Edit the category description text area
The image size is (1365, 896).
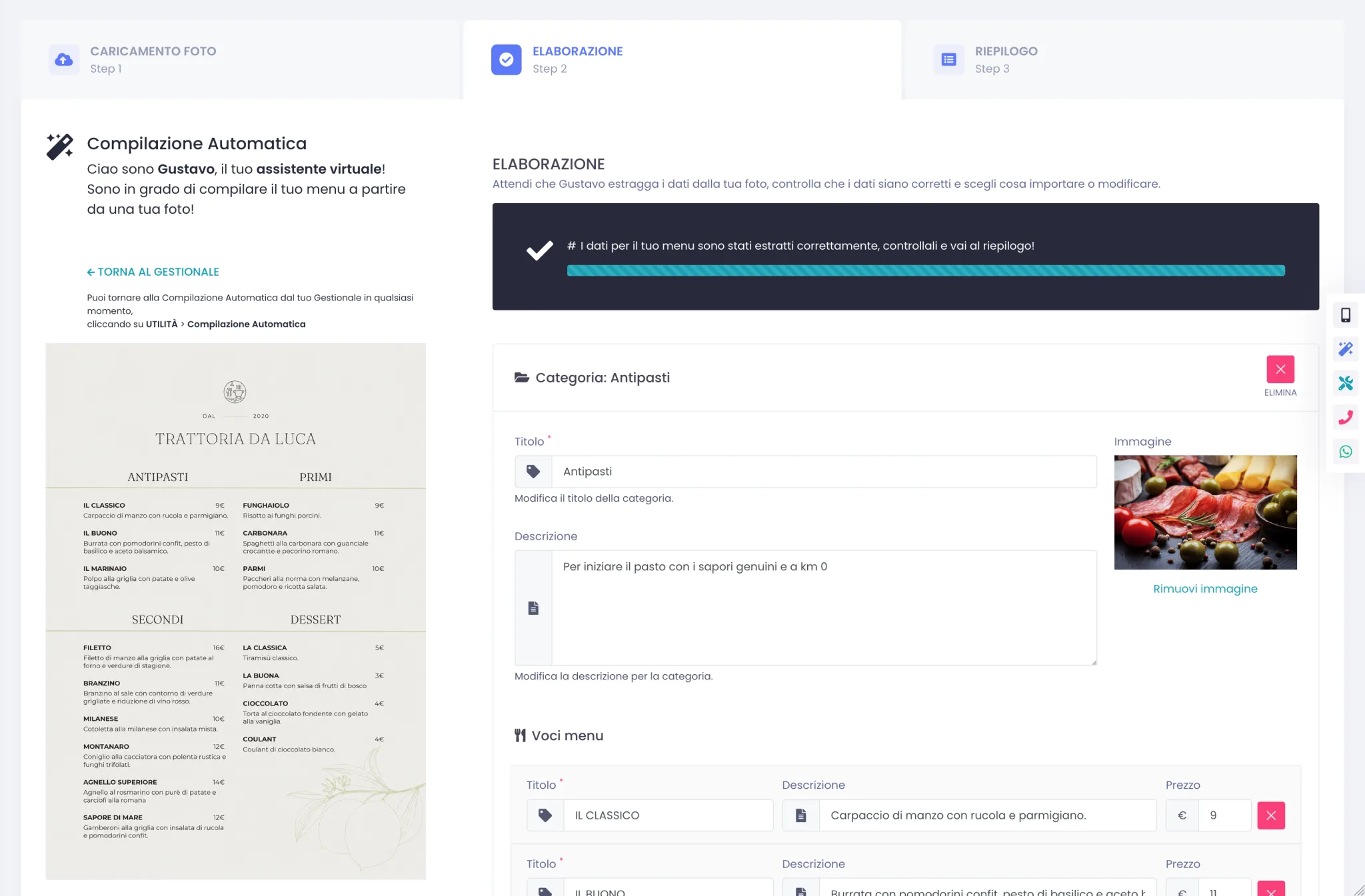click(824, 608)
